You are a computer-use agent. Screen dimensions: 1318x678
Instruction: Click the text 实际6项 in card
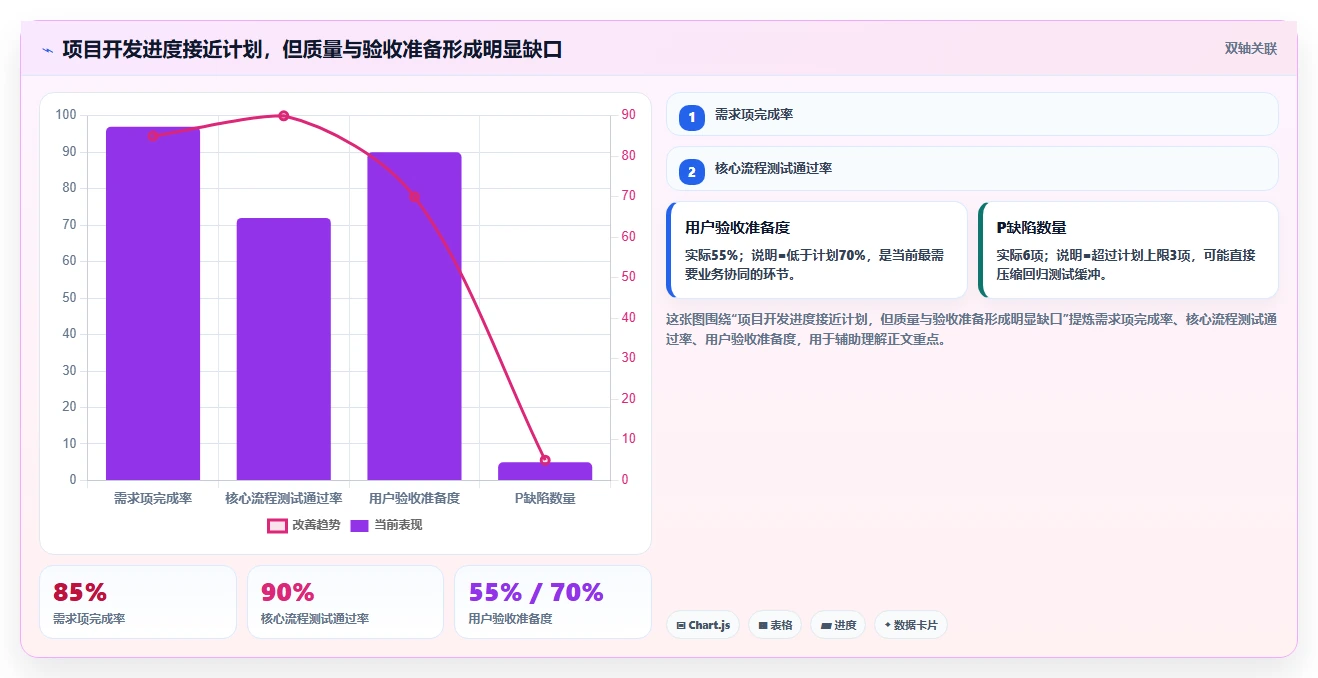click(x=1017, y=255)
